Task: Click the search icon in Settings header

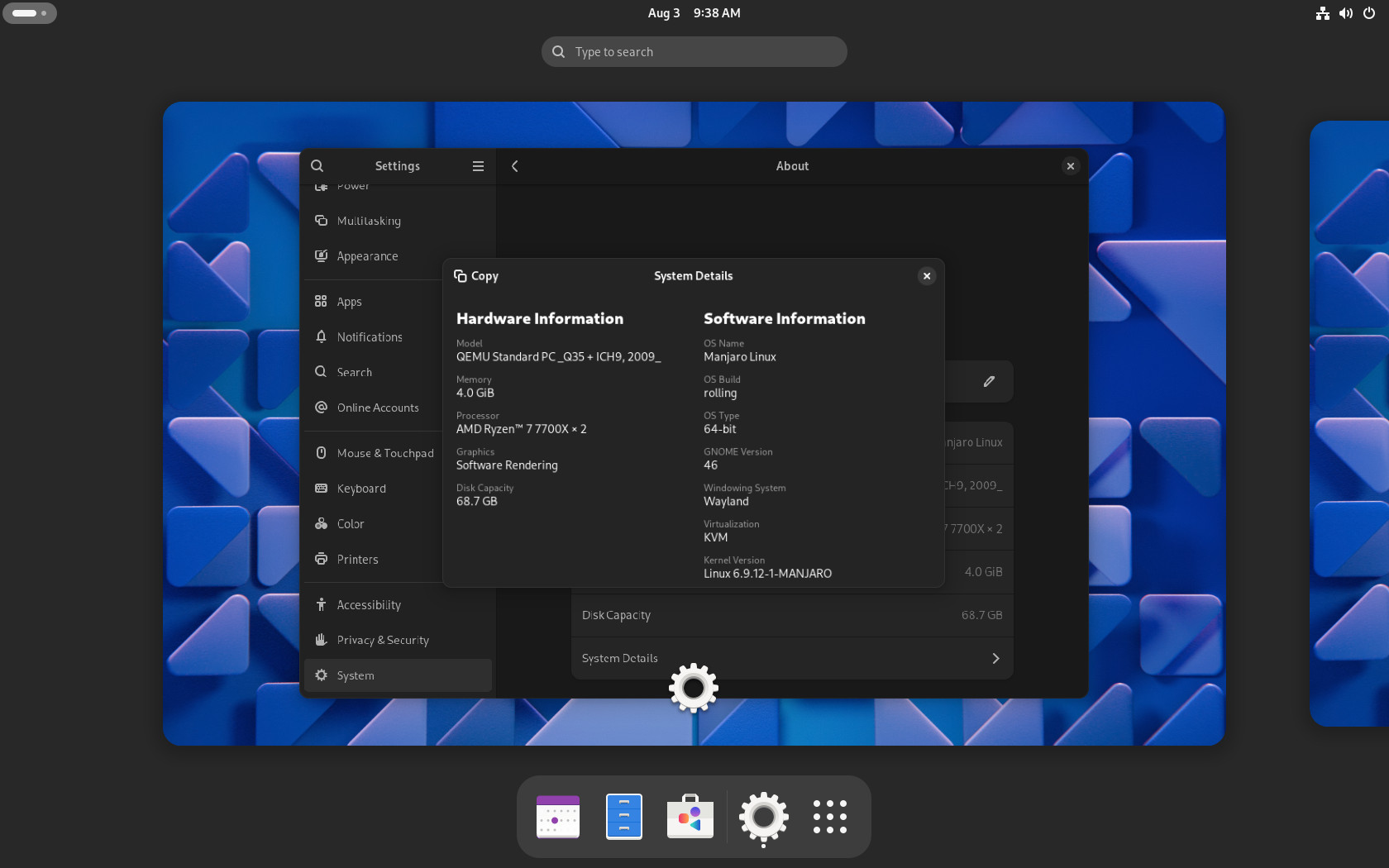Action: point(317,166)
